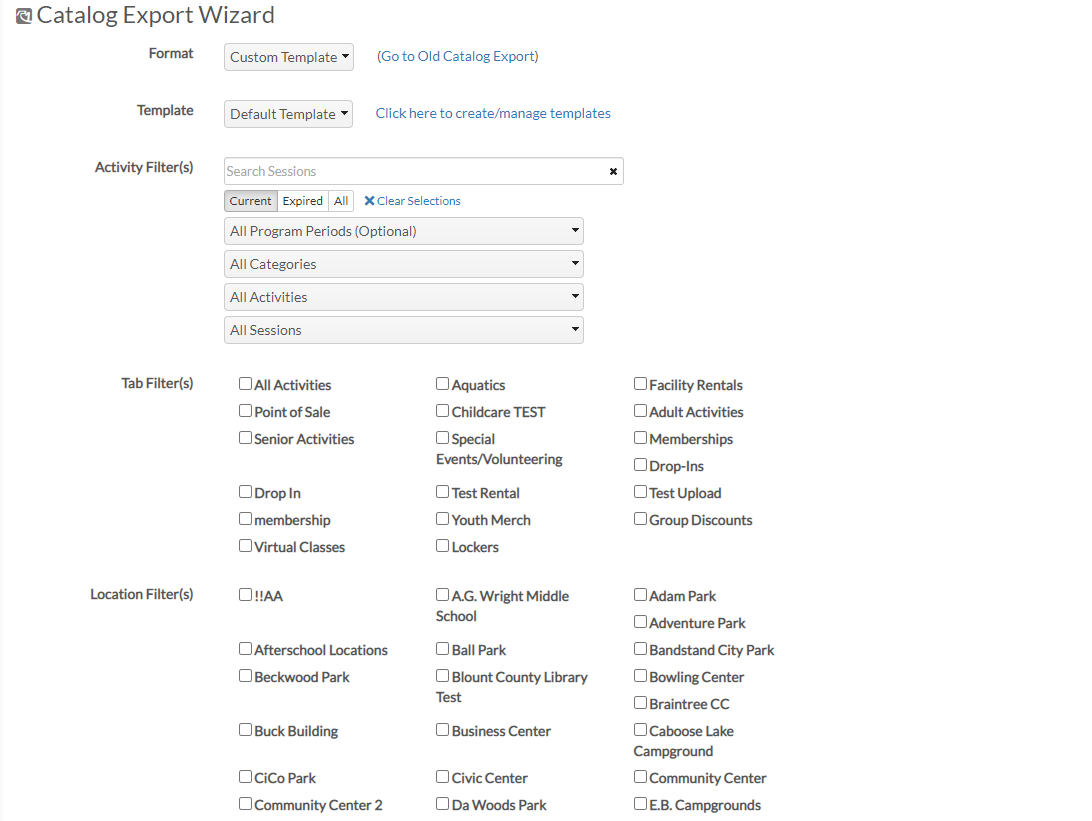Check the Adam Park location checkbox
This screenshot has height=821, width=1092.
click(640, 595)
